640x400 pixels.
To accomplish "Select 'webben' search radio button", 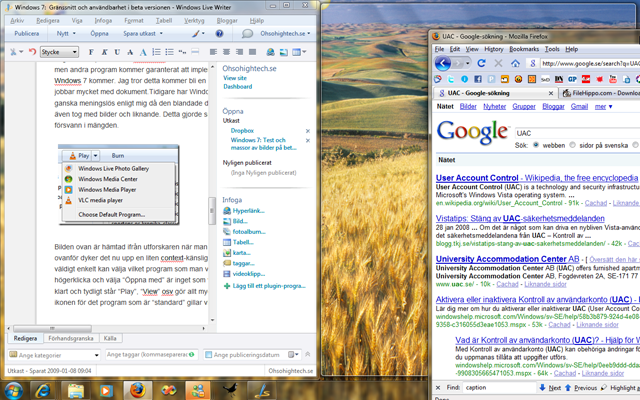I will click(536, 145).
